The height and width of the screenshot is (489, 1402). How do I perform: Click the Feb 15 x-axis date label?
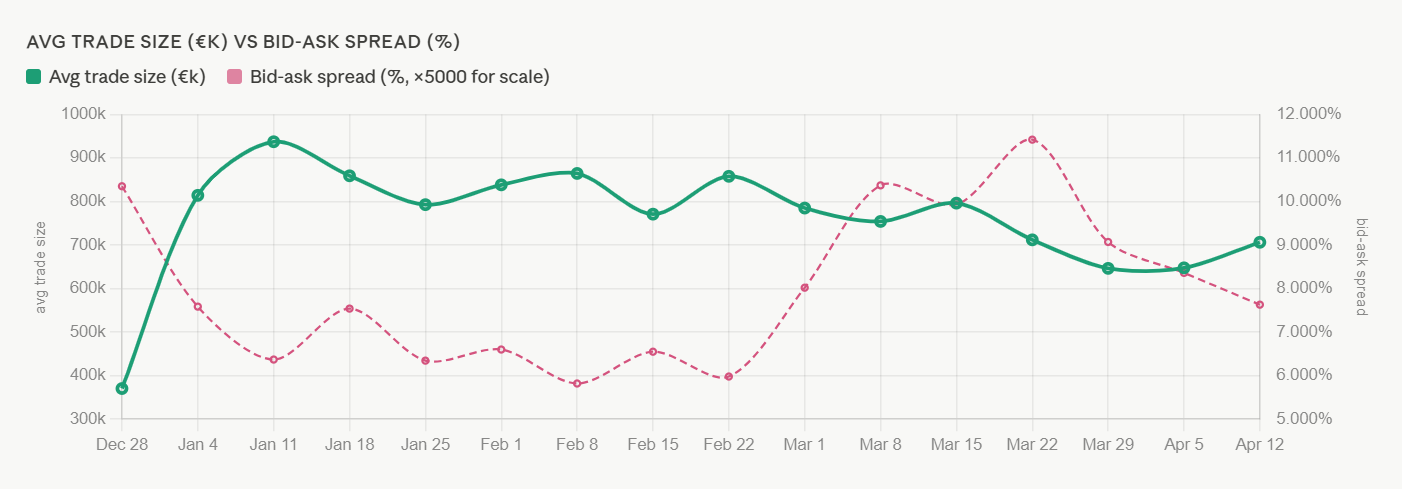(x=653, y=443)
